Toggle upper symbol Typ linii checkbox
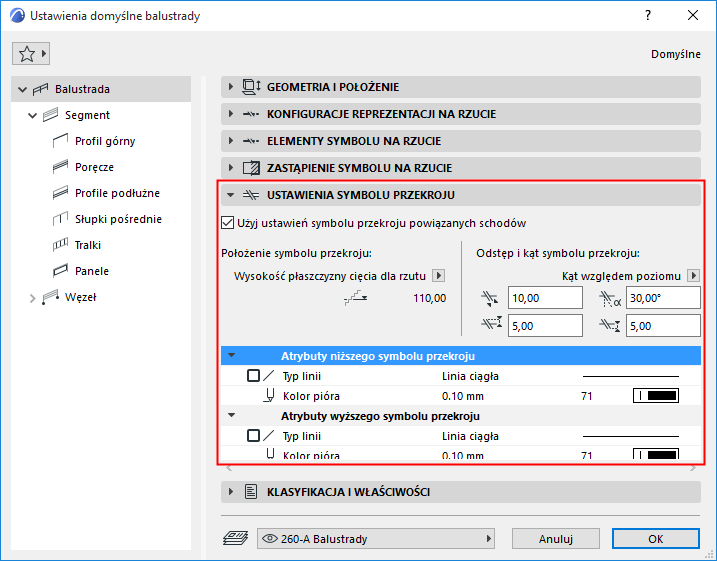Screen dimensions: 717x561 pos(253,436)
